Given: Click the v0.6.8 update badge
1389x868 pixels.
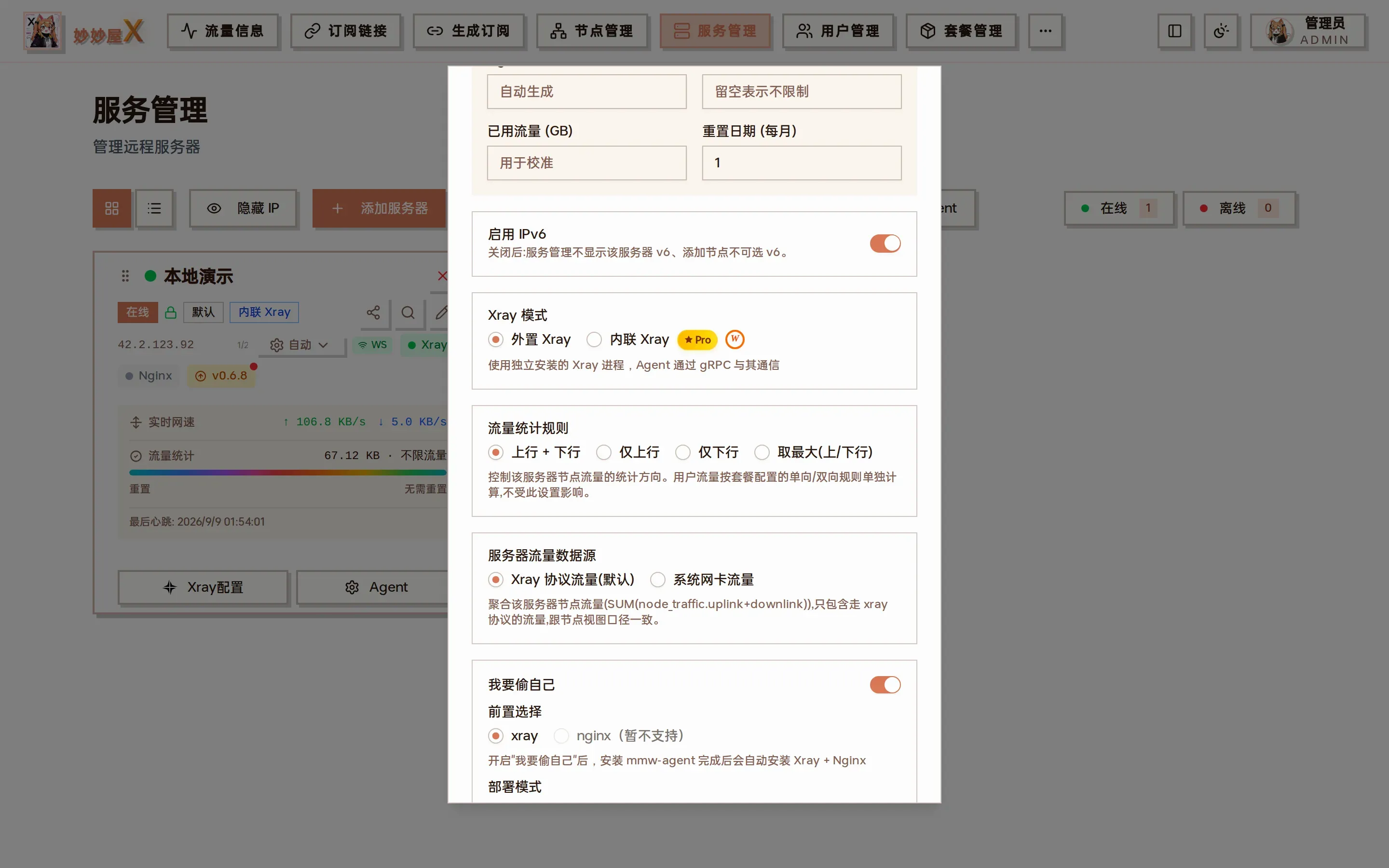Looking at the screenshot, I should pos(221,376).
